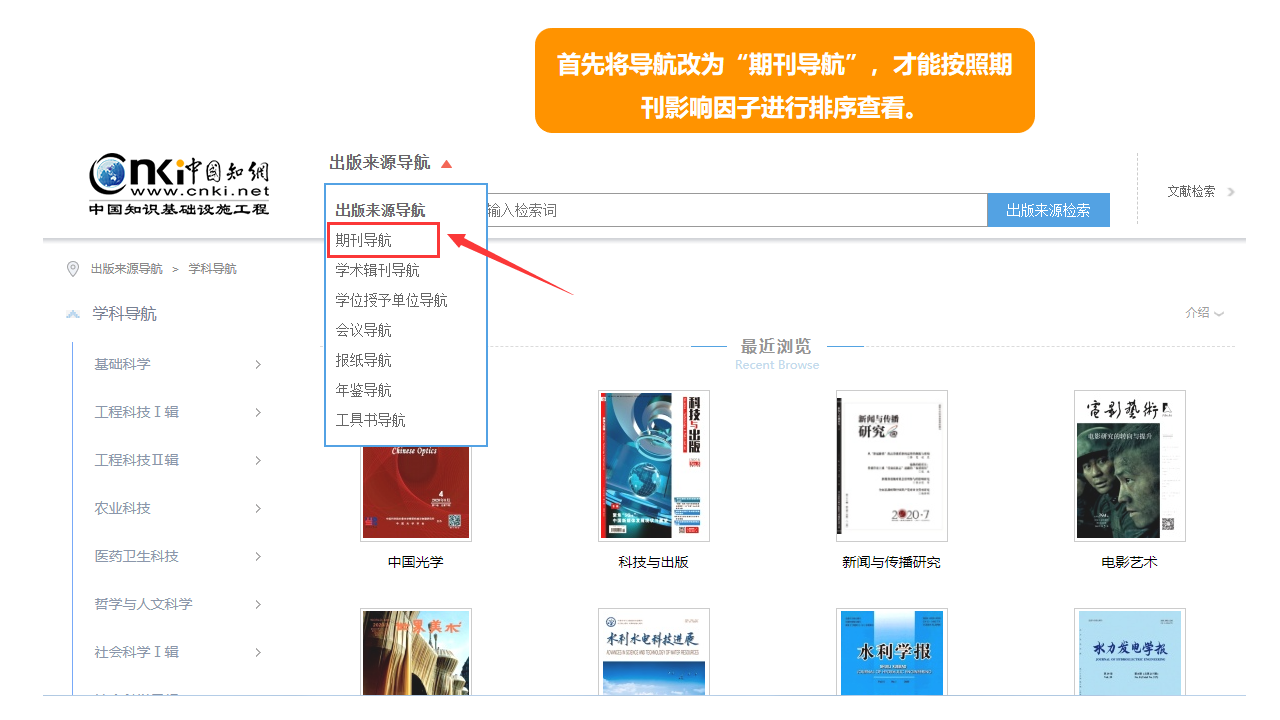Screen dimensions: 1280x720
Task: Open the 电影艺术 journal cover
Action: 1130,466
